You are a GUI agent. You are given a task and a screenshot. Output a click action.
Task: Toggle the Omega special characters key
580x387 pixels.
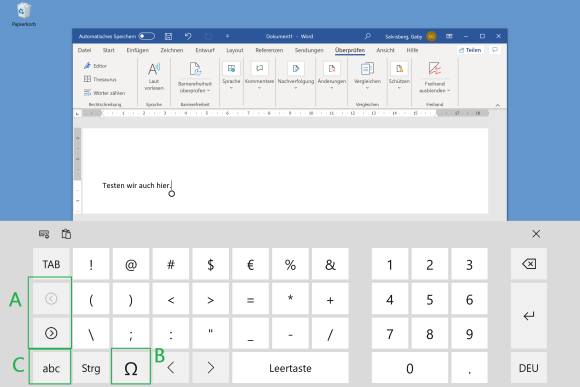[131, 368]
